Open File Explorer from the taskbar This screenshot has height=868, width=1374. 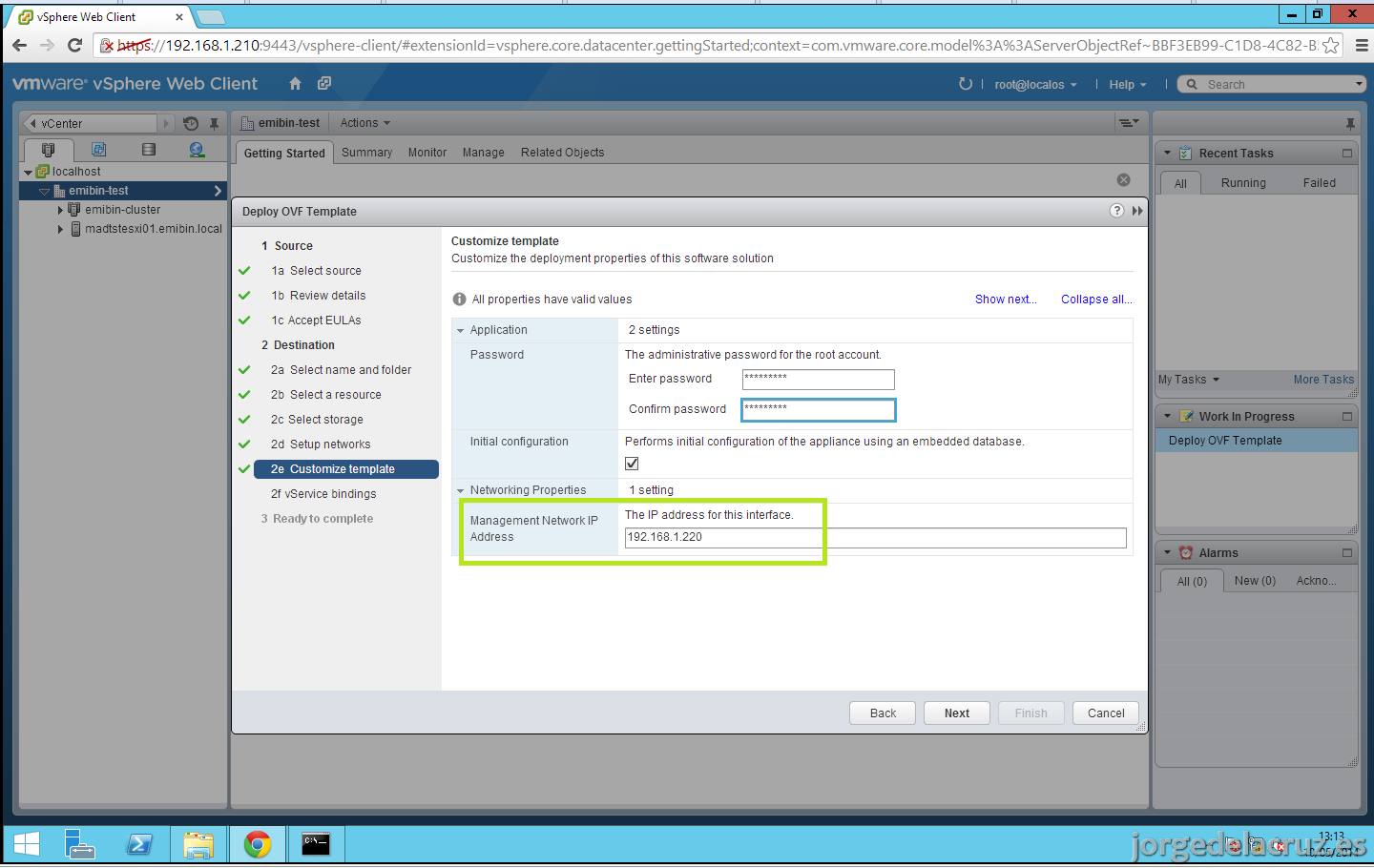pos(198,844)
